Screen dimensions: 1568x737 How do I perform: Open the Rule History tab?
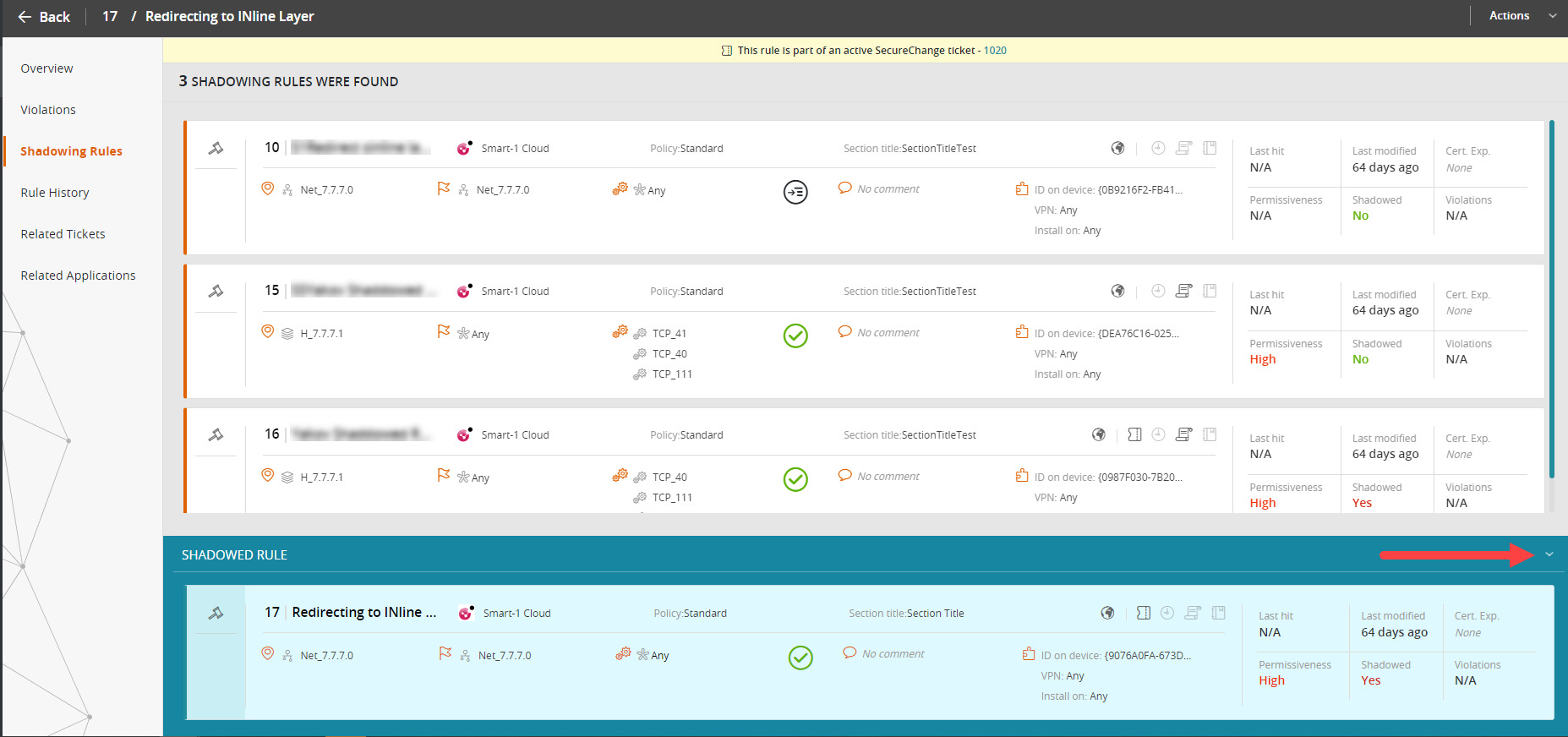pyautogui.click(x=55, y=193)
